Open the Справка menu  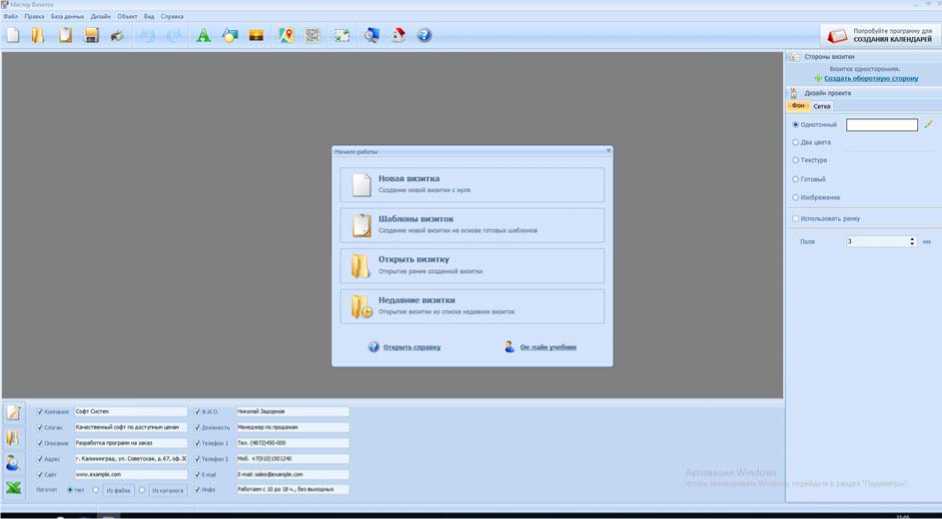(172, 17)
